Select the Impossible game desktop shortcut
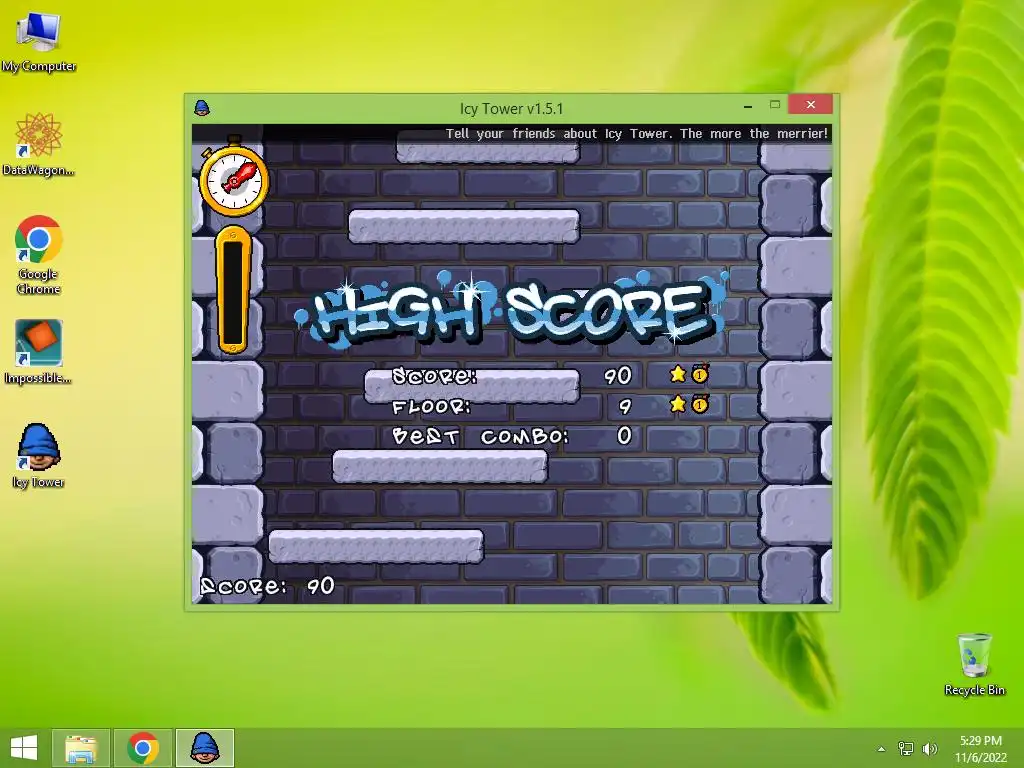Viewport: 1024px width, 768px height. tap(39, 352)
